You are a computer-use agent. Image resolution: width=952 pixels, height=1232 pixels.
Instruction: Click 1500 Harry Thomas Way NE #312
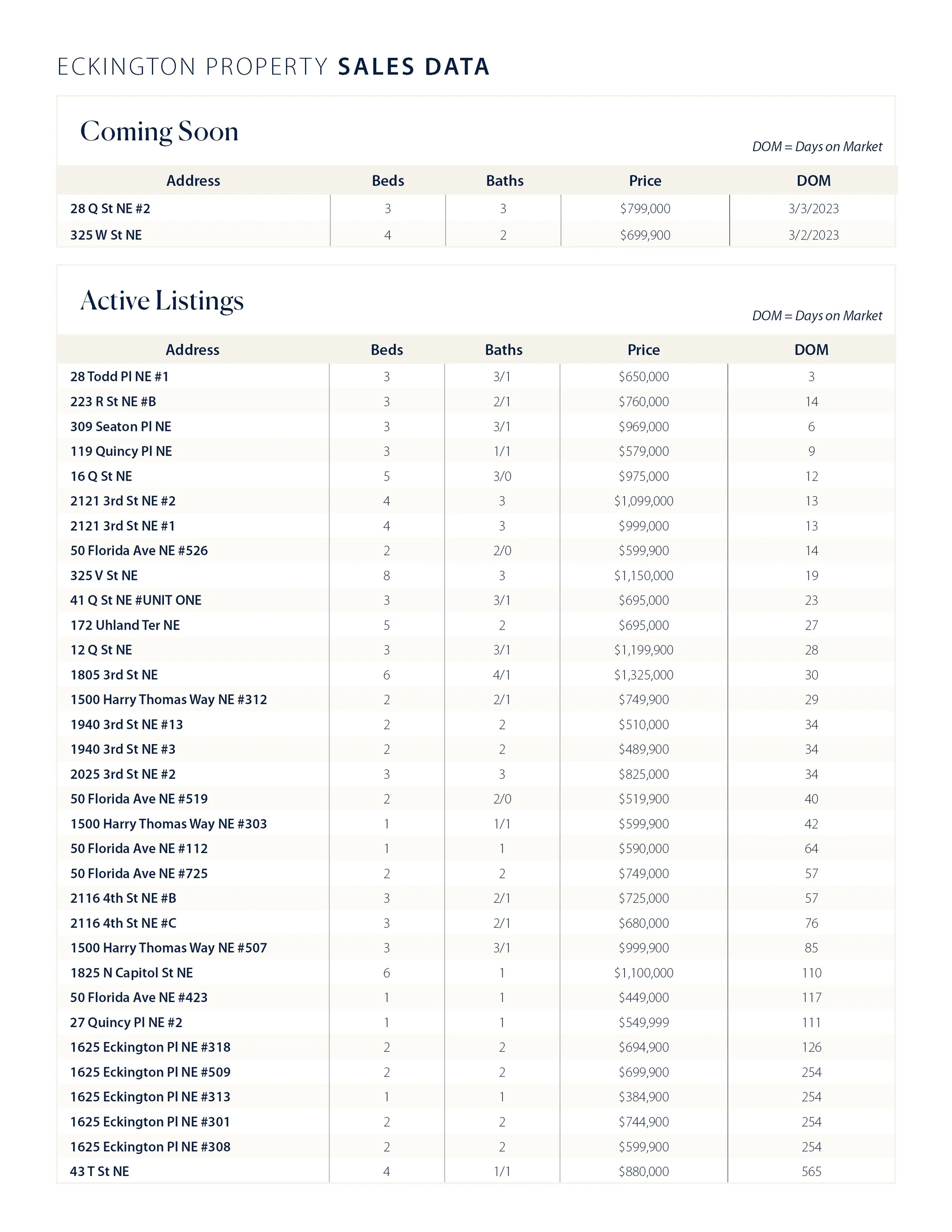click(x=168, y=700)
